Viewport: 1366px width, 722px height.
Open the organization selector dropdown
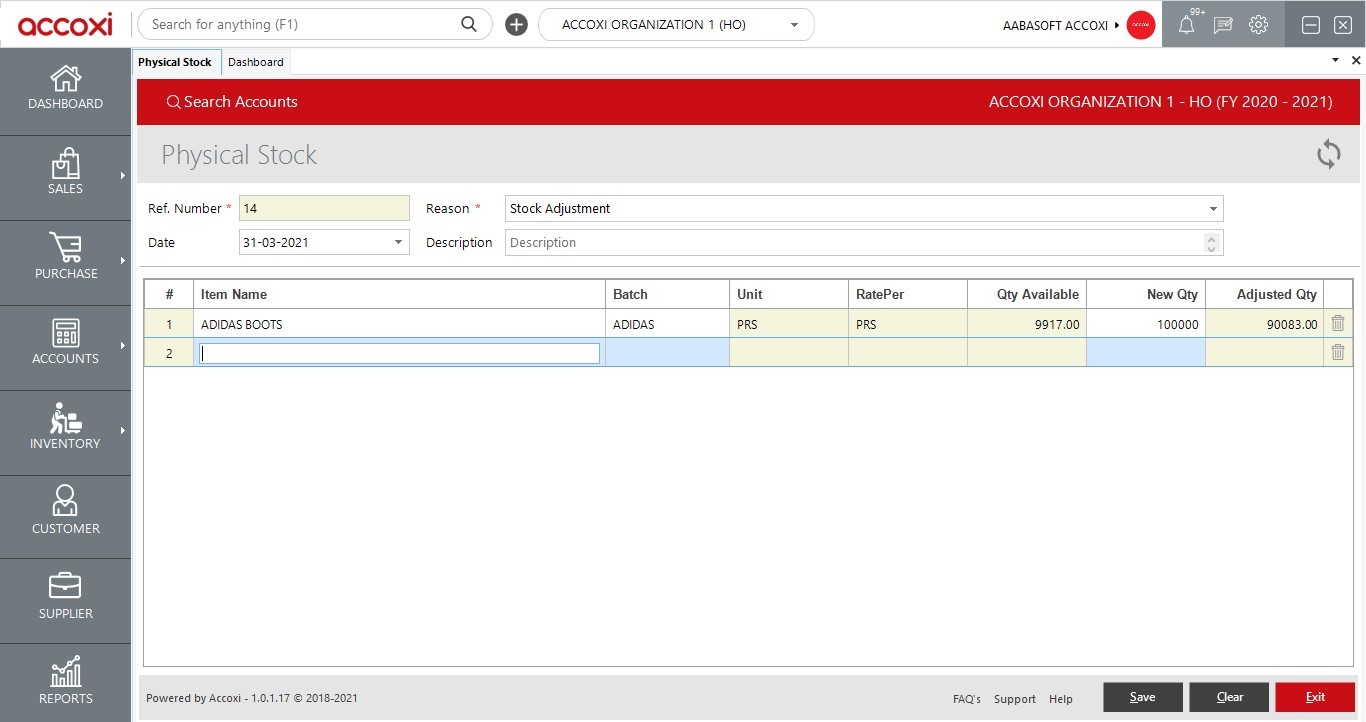coord(676,25)
